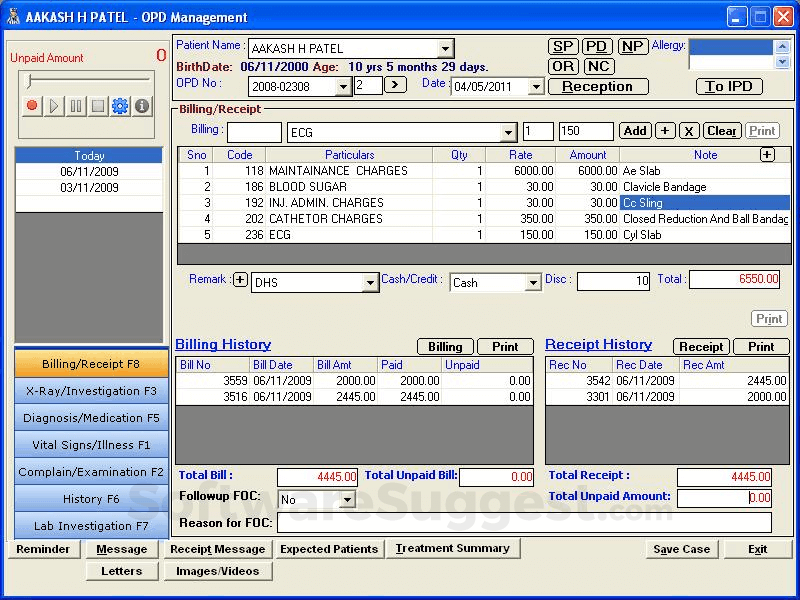Switch to X-Ray/Investigation F3 tab
800x600 pixels.
pyautogui.click(x=91, y=391)
